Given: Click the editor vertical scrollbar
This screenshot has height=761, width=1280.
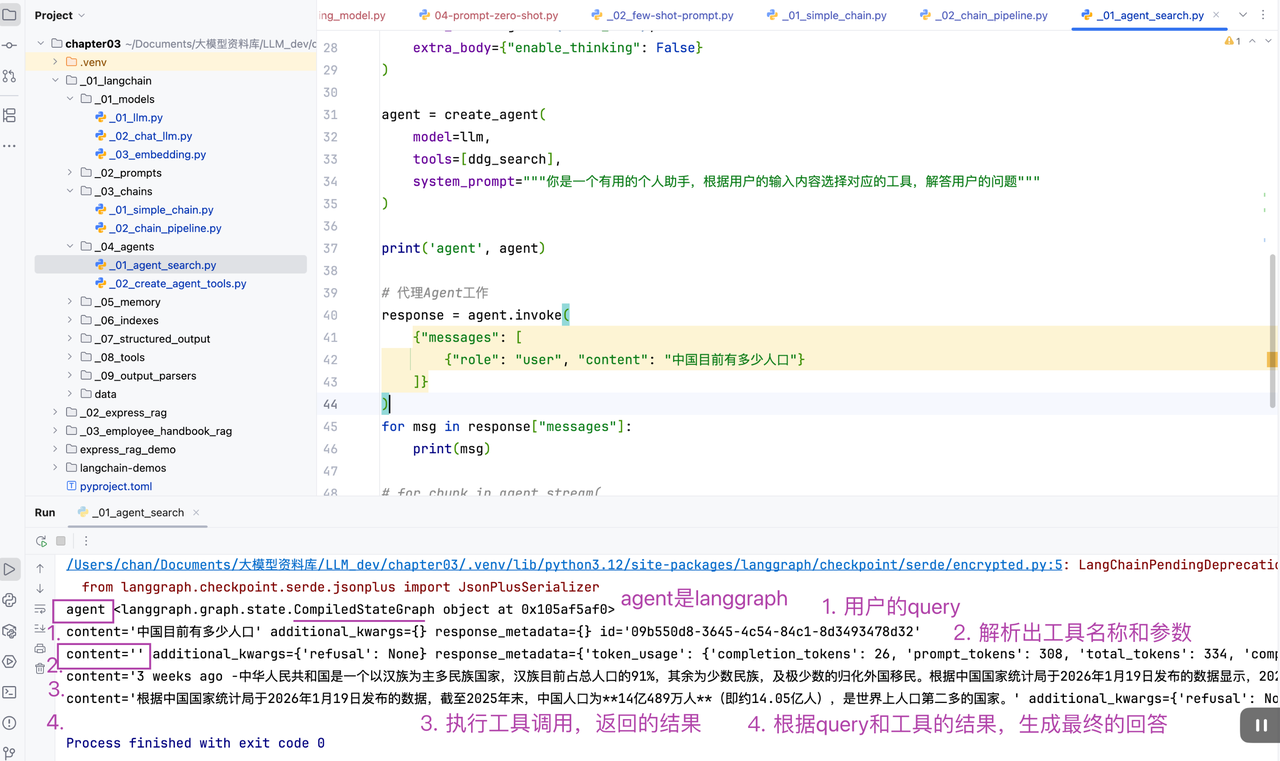Looking at the screenshot, I should click(1273, 330).
